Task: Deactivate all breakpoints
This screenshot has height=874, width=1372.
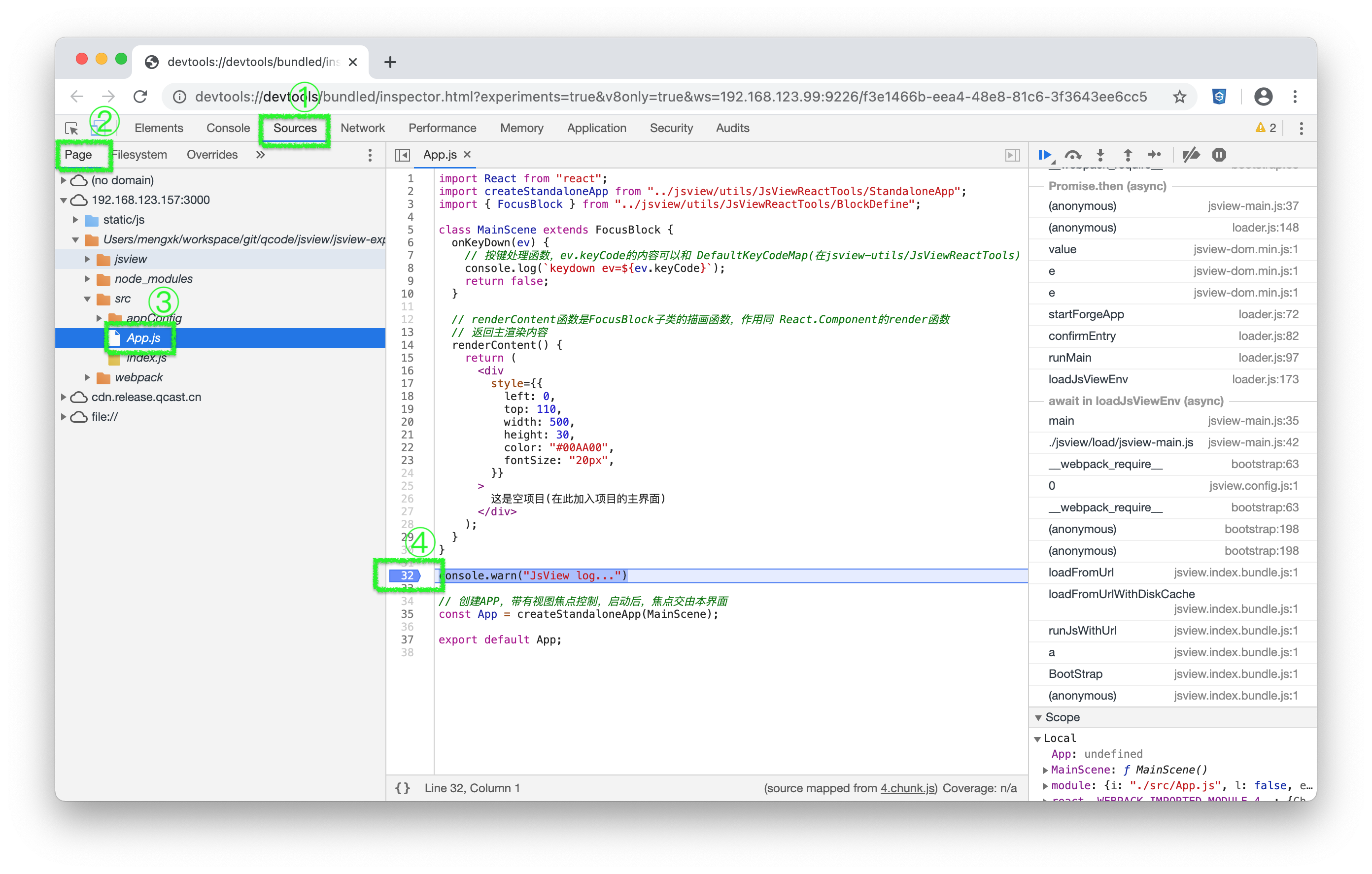Action: 1191,155
